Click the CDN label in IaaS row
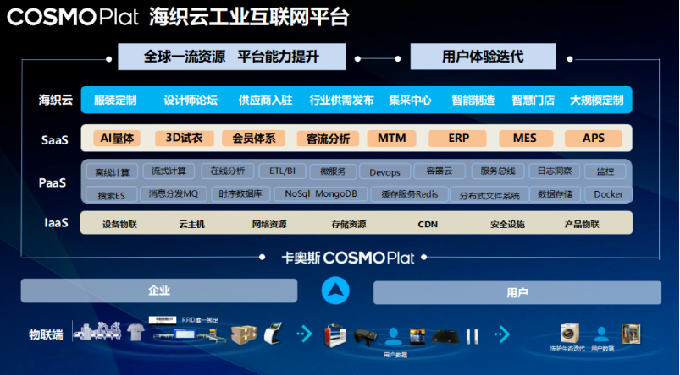Image resolution: width=680 pixels, height=375 pixels. tap(428, 224)
